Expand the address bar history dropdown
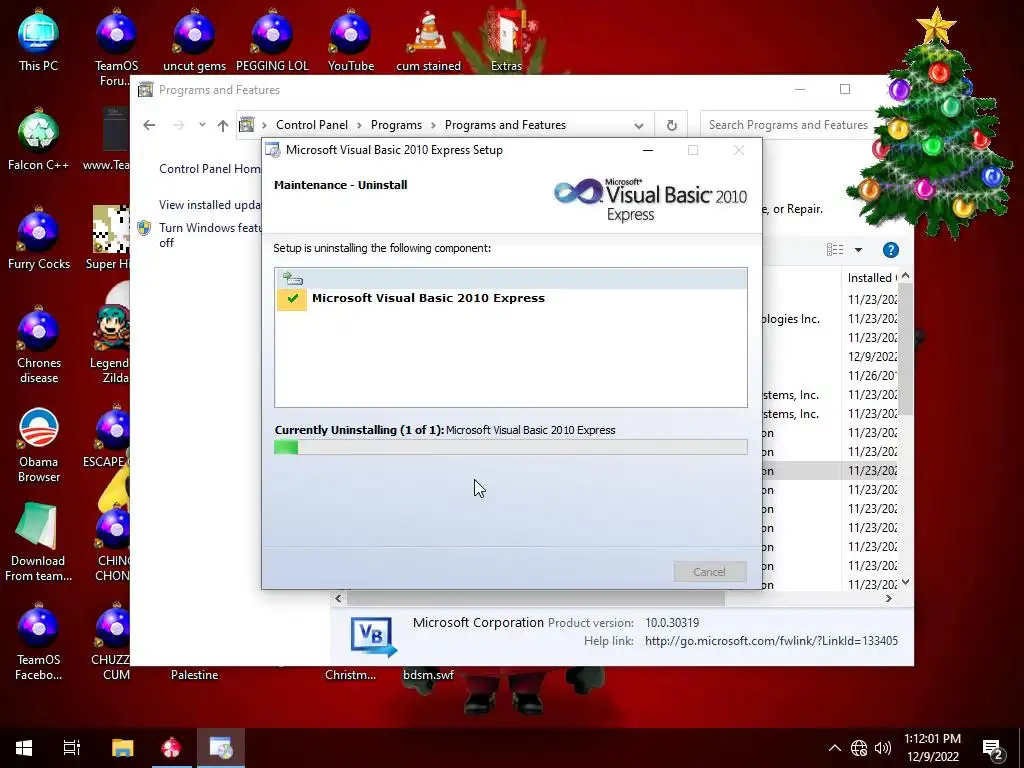 tap(639, 125)
